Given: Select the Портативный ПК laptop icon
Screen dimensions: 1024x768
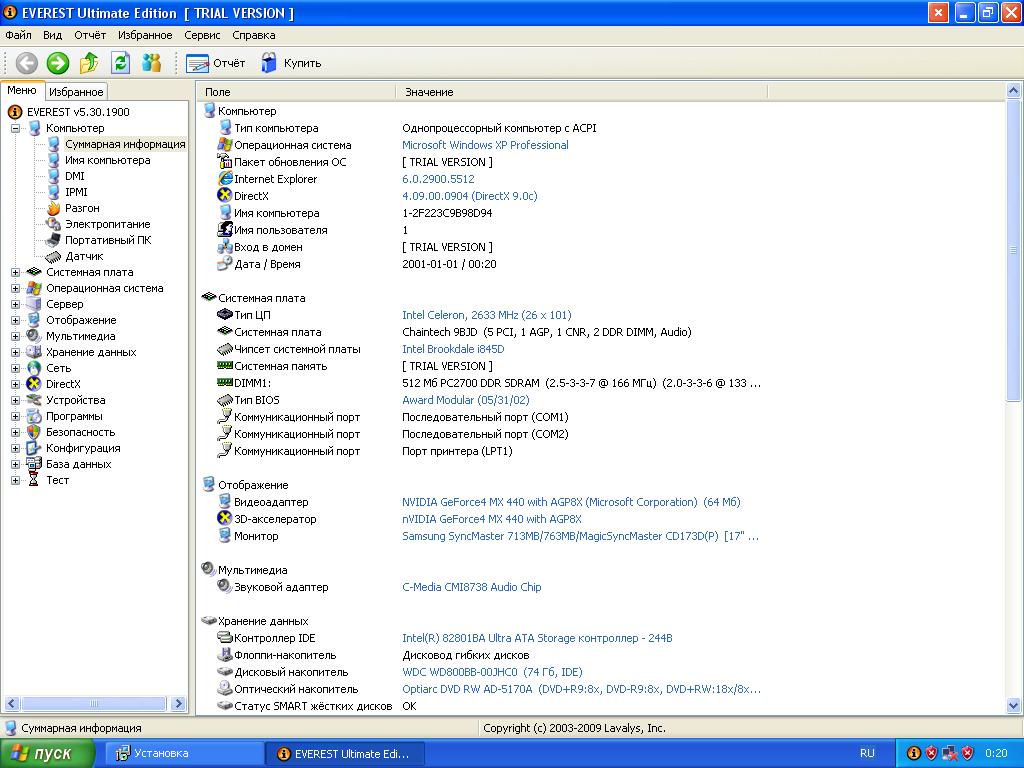Looking at the screenshot, I should tap(54, 240).
